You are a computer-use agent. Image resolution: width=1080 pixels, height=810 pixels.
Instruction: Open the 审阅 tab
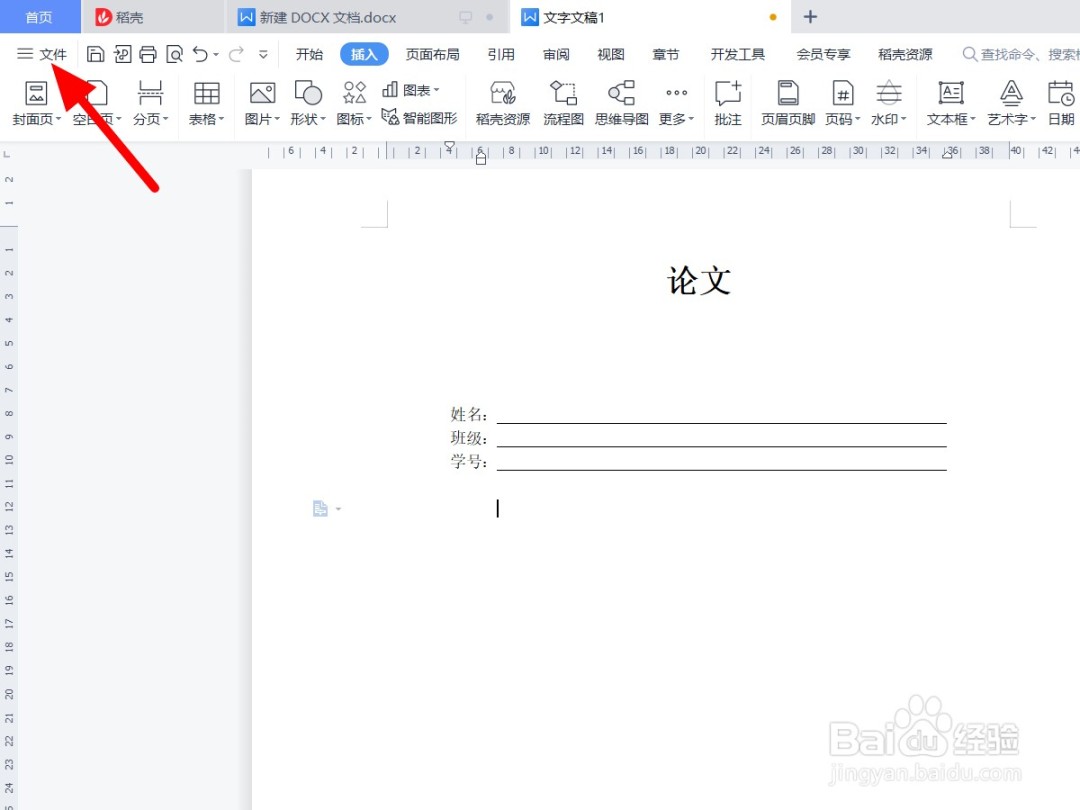[x=556, y=54]
